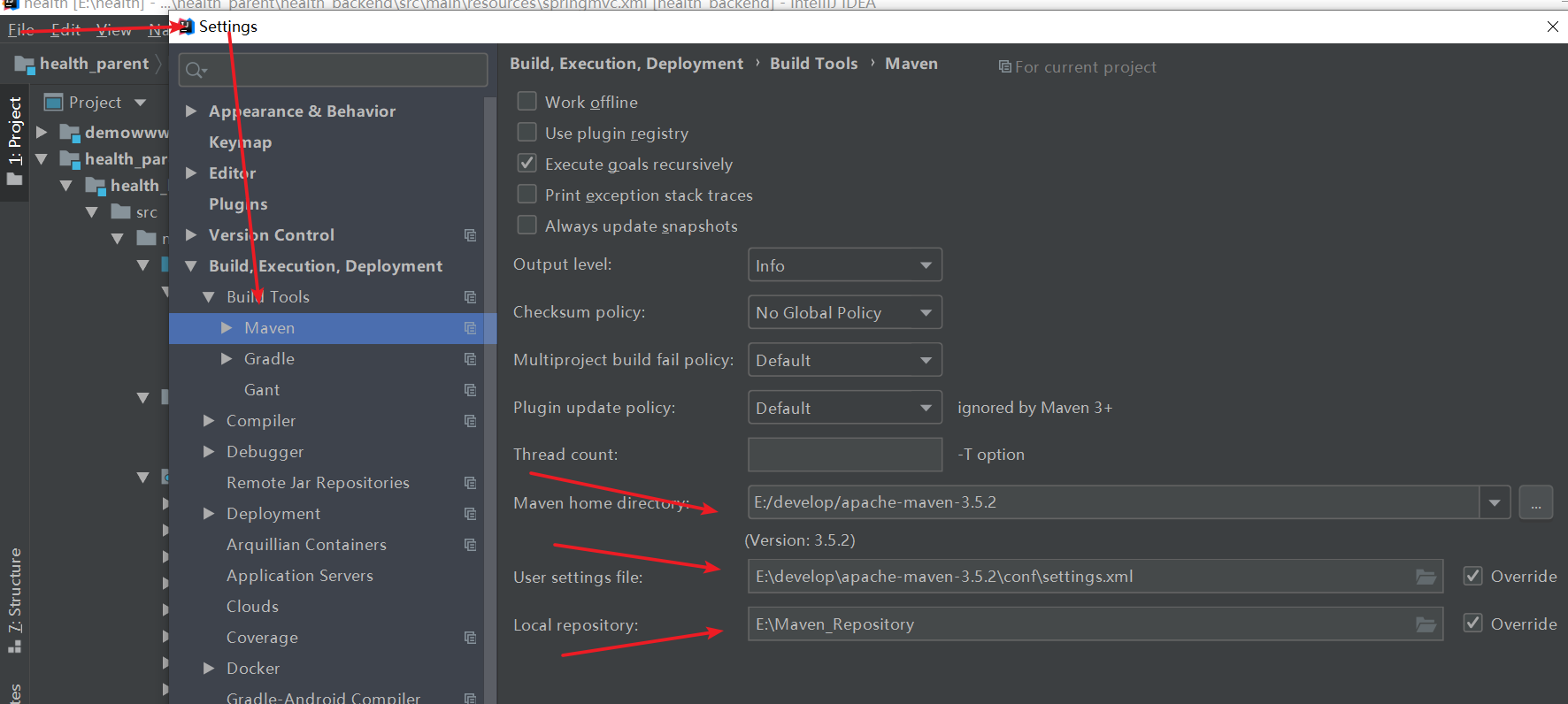This screenshot has height=704, width=1568.
Task: Open the File menu in IDEA window
Action: pos(21,30)
